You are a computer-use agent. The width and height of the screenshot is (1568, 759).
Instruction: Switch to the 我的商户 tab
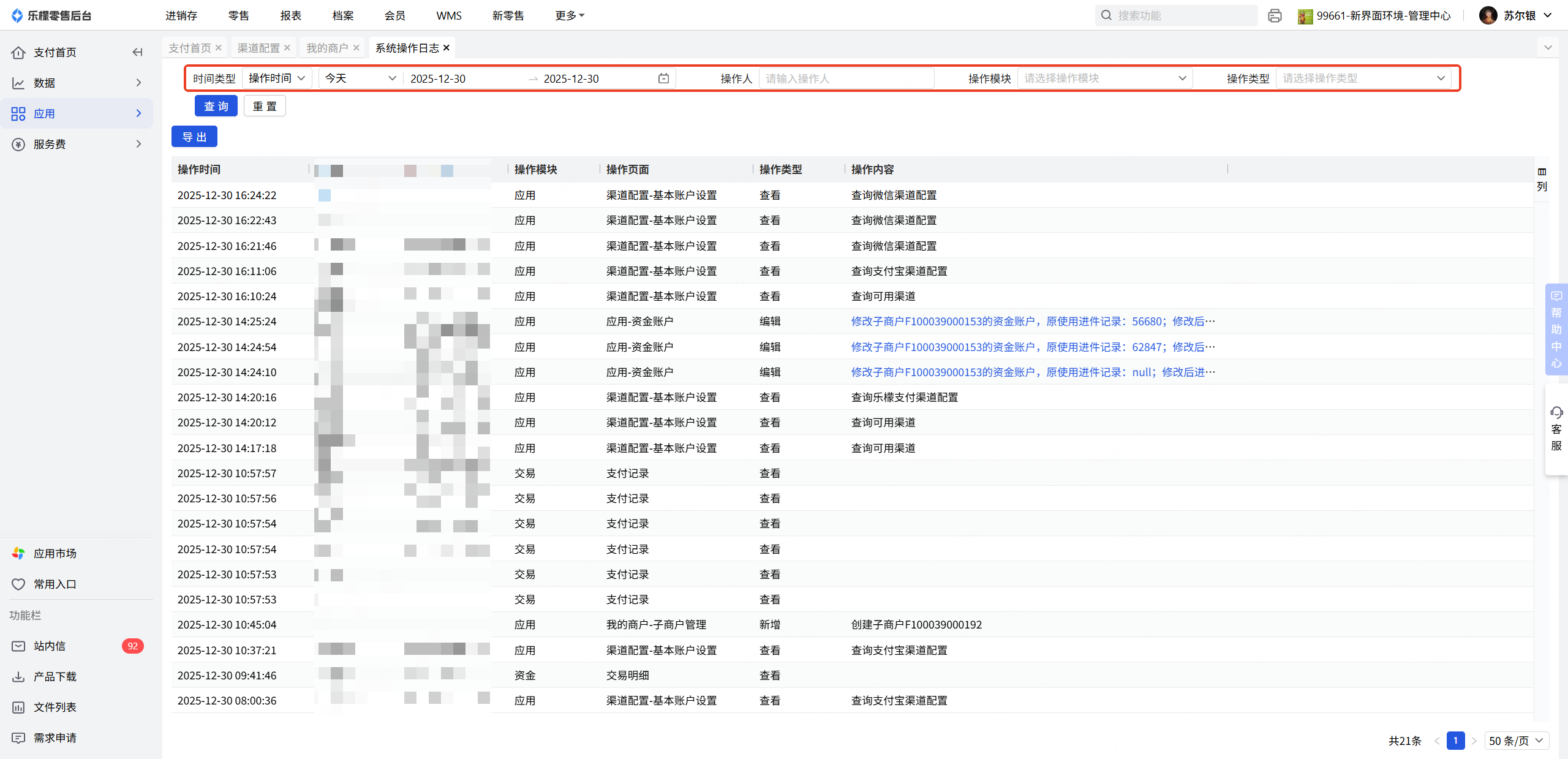(x=326, y=48)
